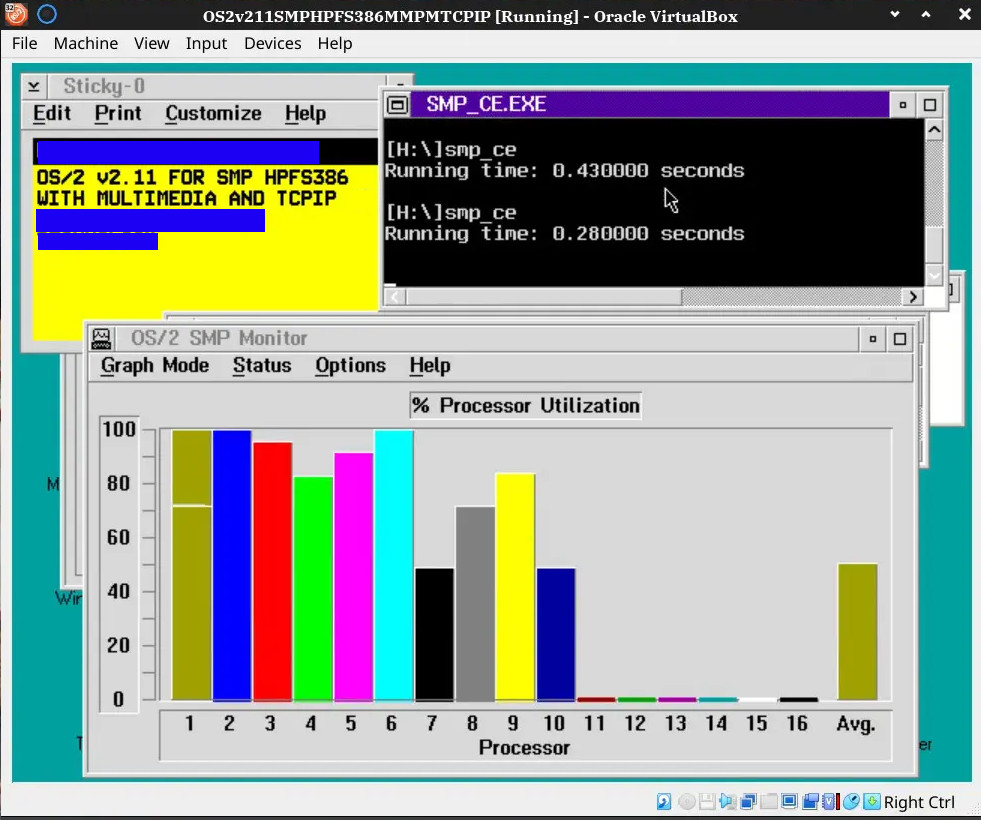Click the '100' y-axis label
The width and height of the screenshot is (981, 820).
(119, 429)
